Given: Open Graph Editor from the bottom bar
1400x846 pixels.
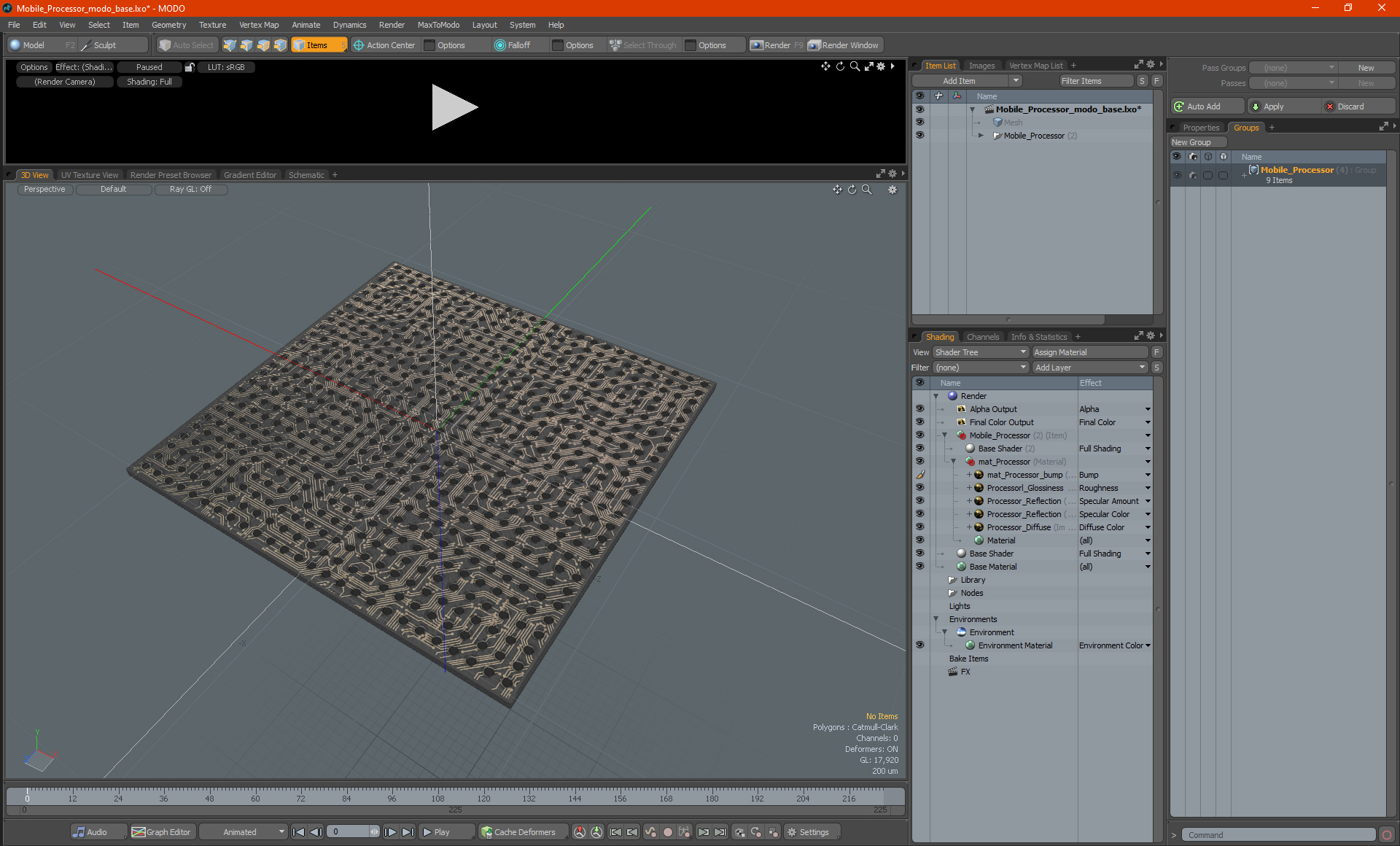Looking at the screenshot, I should [161, 832].
